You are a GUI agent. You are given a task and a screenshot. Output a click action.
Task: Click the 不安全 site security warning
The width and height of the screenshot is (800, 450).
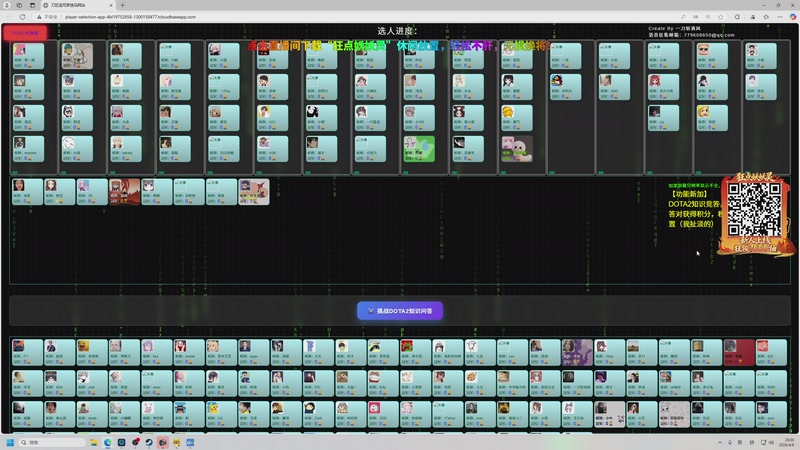47,17
